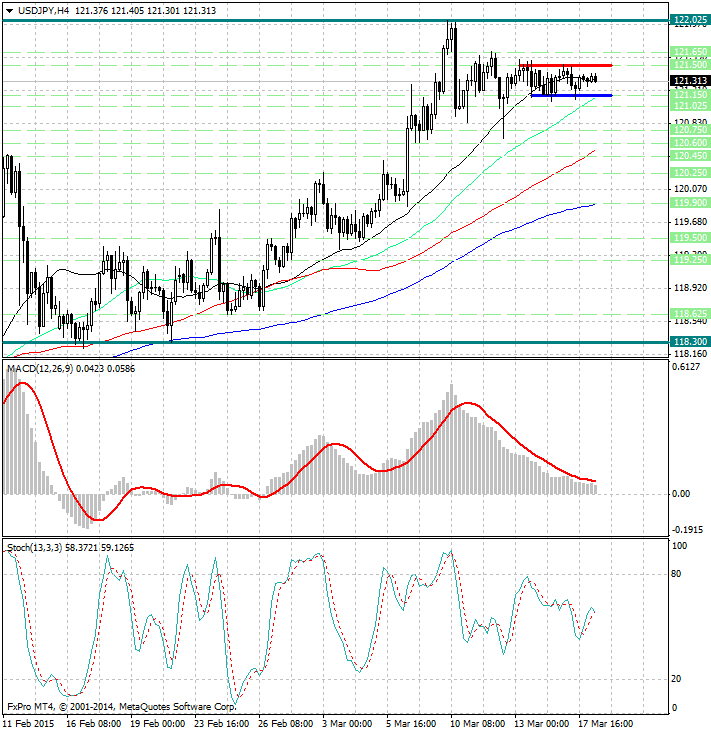This screenshot has height=732, width=711.
Task: Click the 118.625 price level label
Action: pyautogui.click(x=690, y=313)
